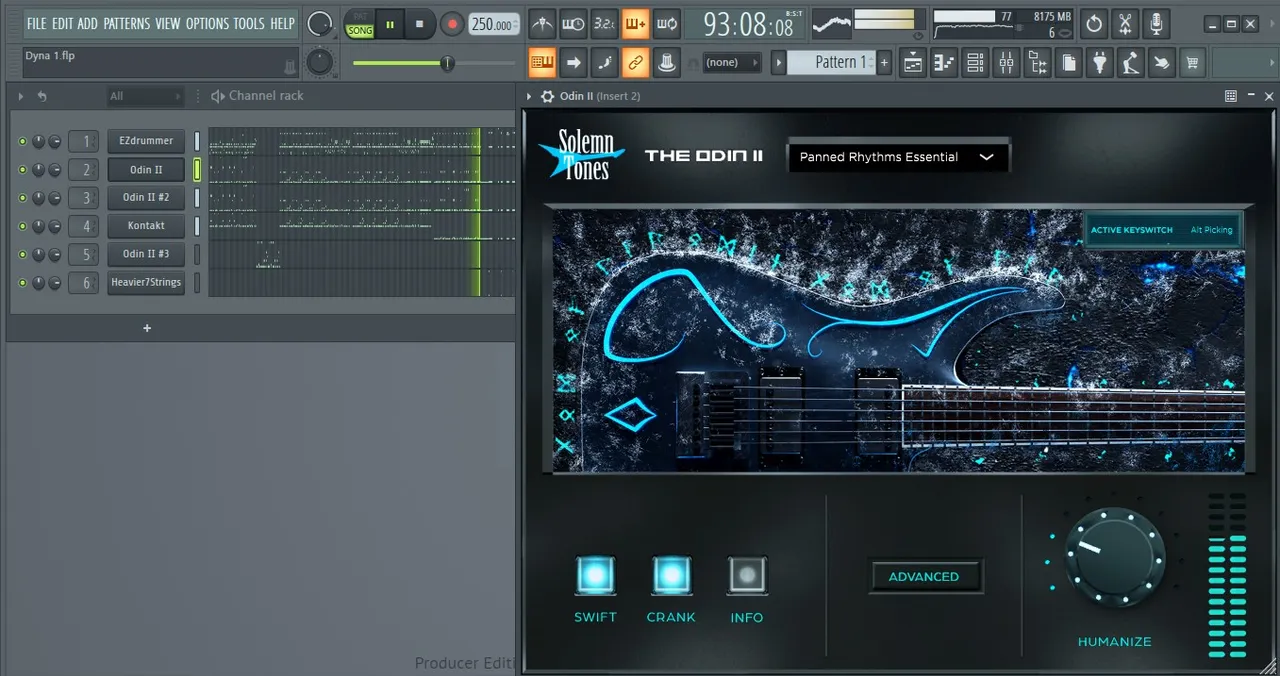
Task: Click the stop button in transport
Action: 419,24
